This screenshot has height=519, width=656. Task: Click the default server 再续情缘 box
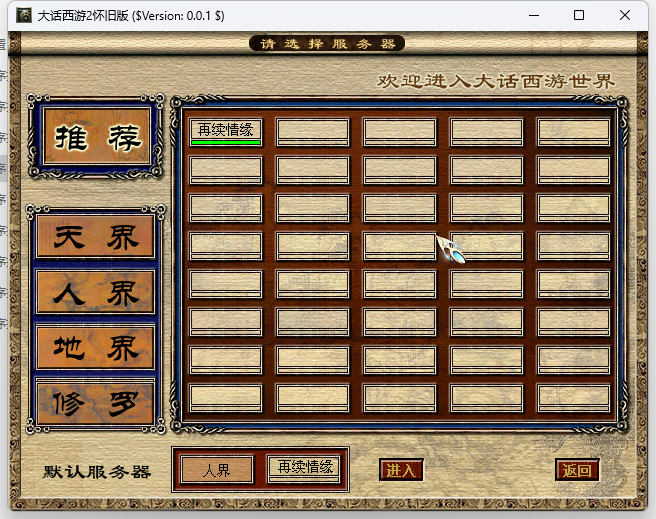tap(304, 468)
